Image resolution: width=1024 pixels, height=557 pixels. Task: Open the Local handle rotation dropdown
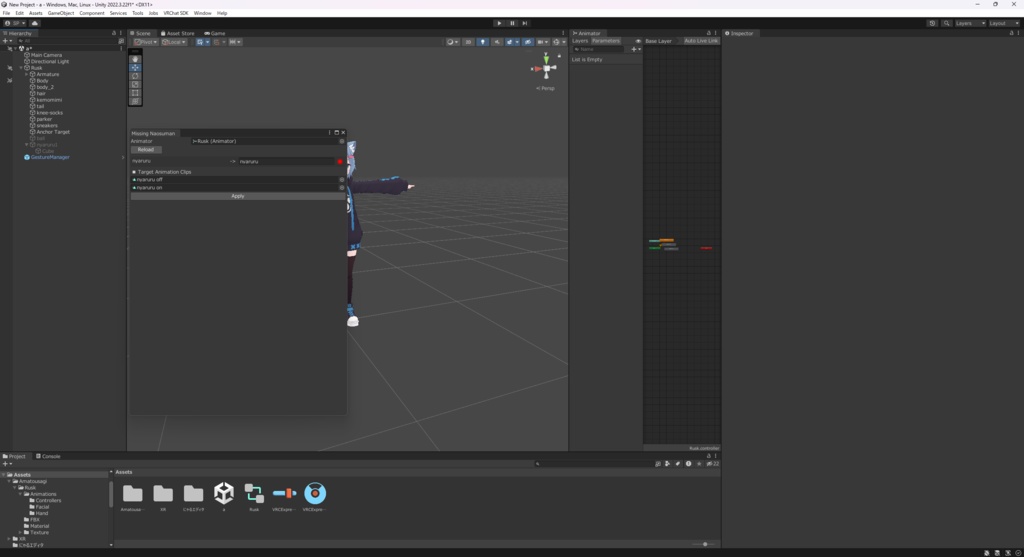[174, 42]
